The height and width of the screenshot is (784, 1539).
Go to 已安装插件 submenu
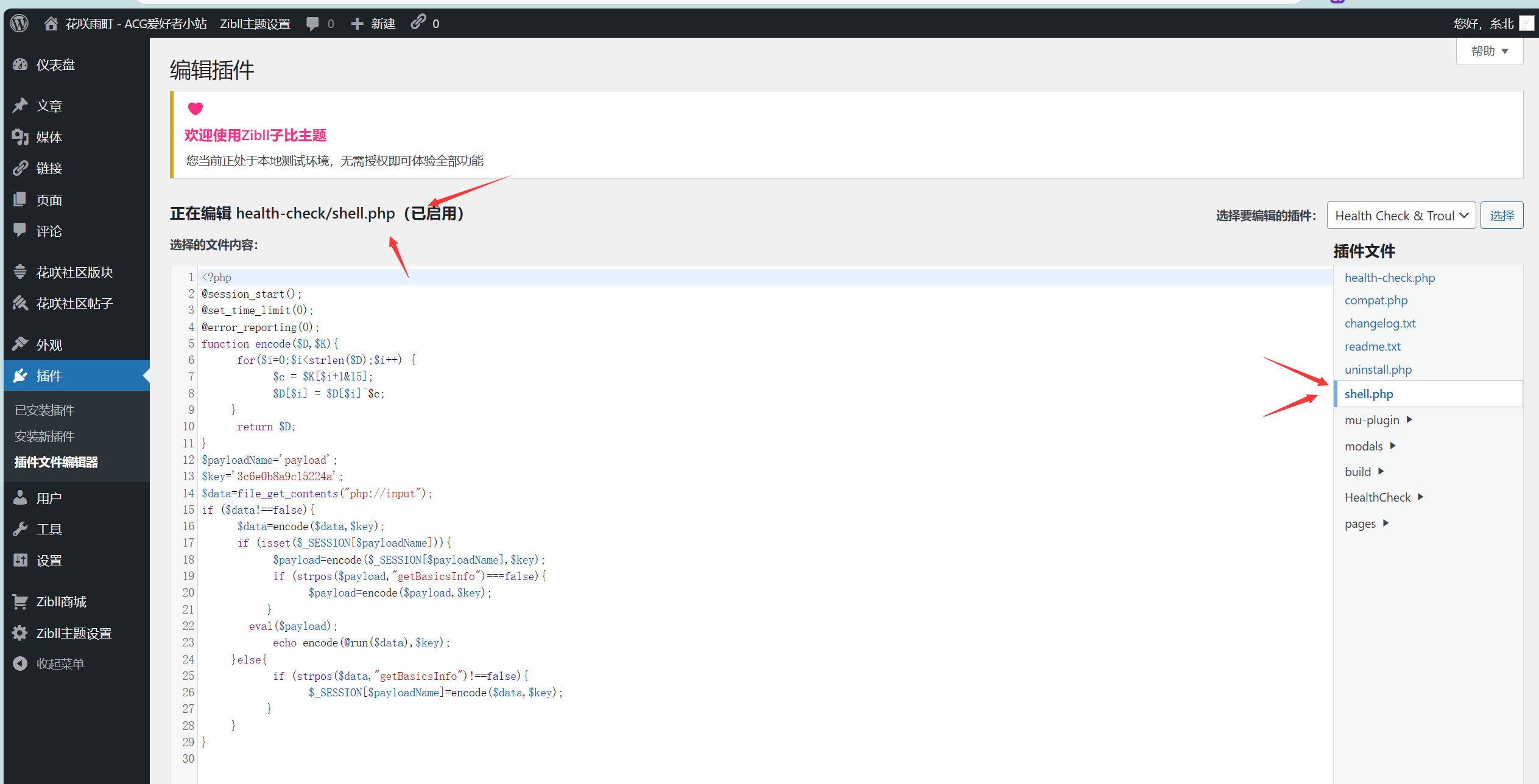point(44,410)
